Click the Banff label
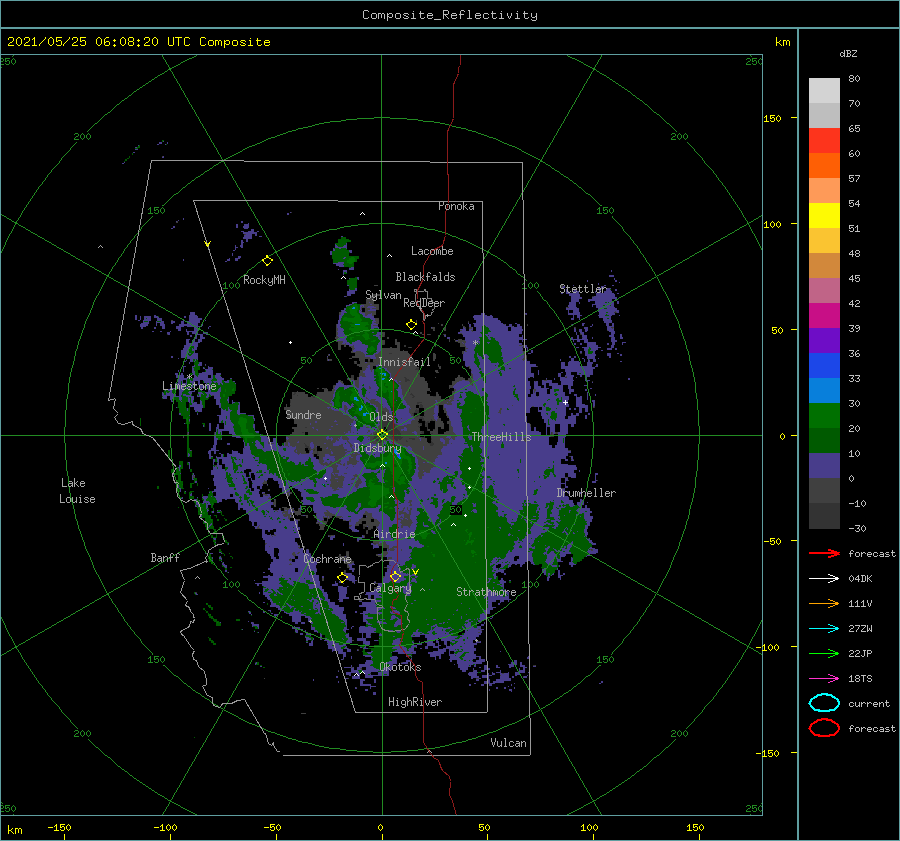The image size is (900, 841). [165, 558]
